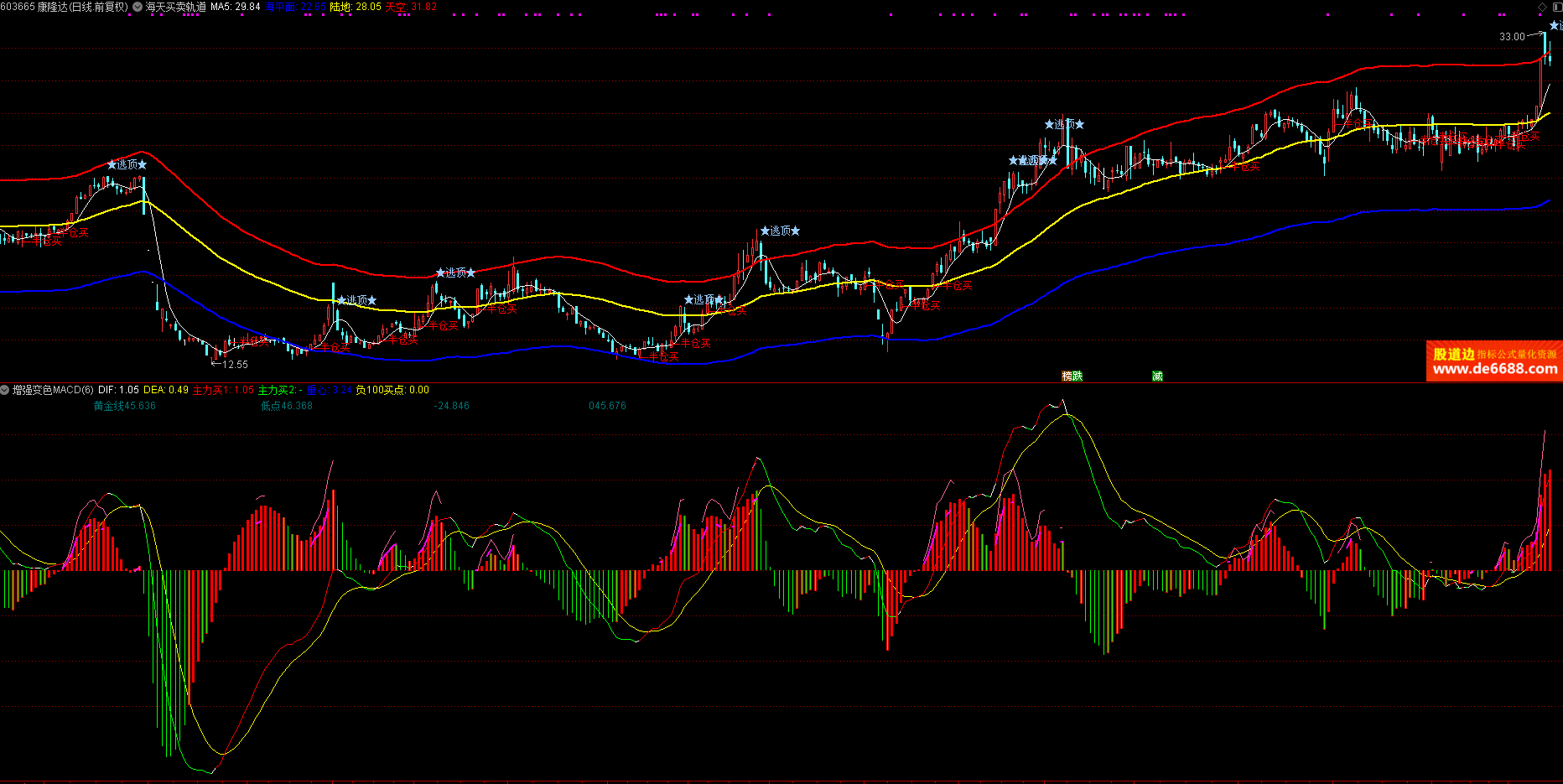This screenshot has height=784, width=1563.
Task: Click the red 天空 line legend
Action: click(410, 7)
